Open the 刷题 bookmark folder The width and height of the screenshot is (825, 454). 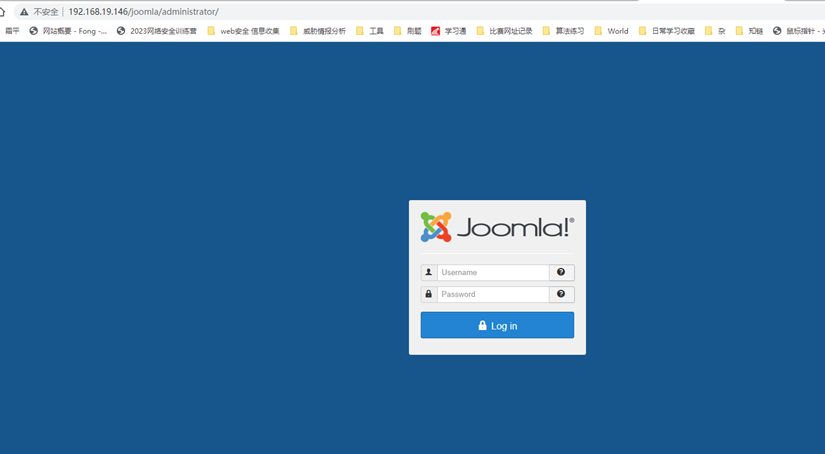[x=408, y=31]
